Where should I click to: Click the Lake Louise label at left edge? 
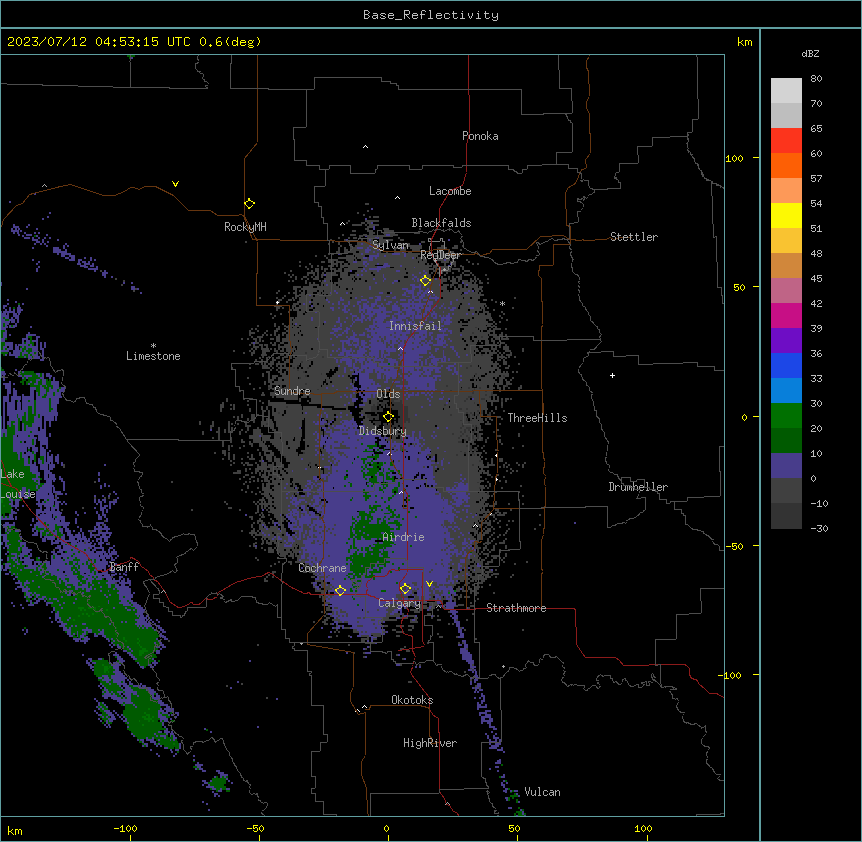[18, 484]
